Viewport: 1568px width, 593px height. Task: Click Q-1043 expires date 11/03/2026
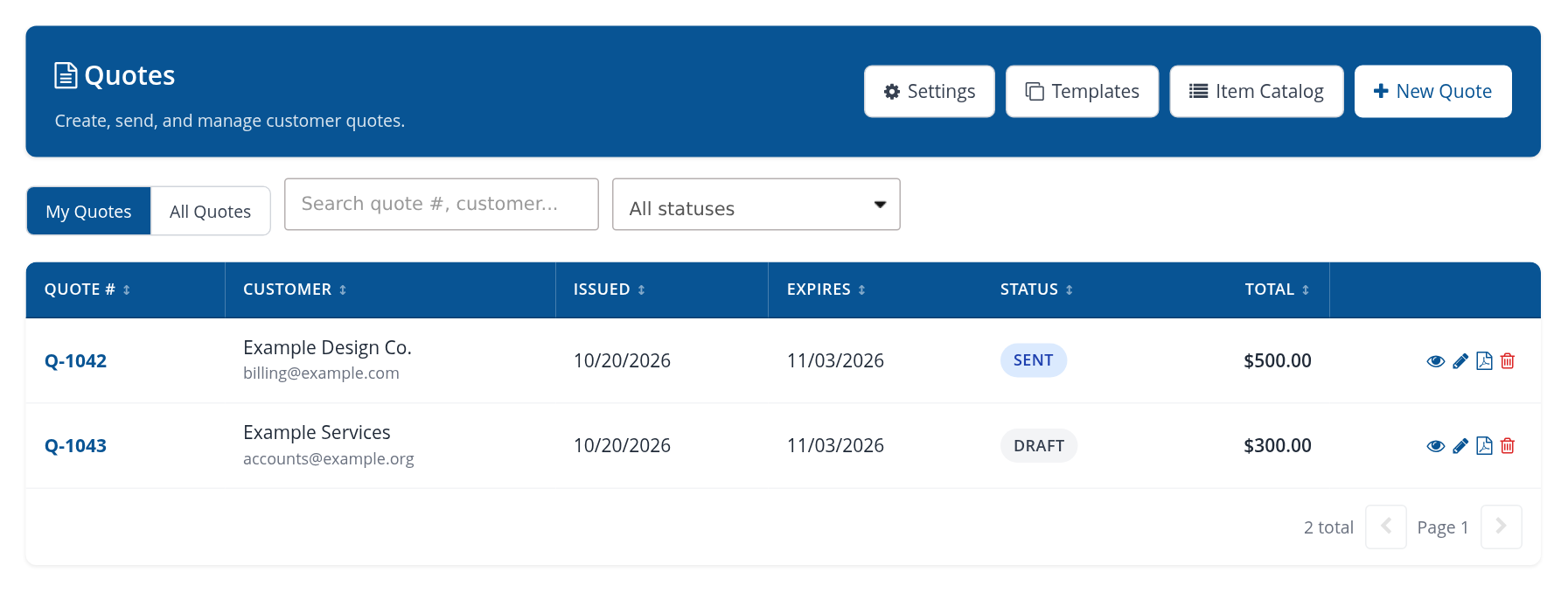click(x=835, y=445)
